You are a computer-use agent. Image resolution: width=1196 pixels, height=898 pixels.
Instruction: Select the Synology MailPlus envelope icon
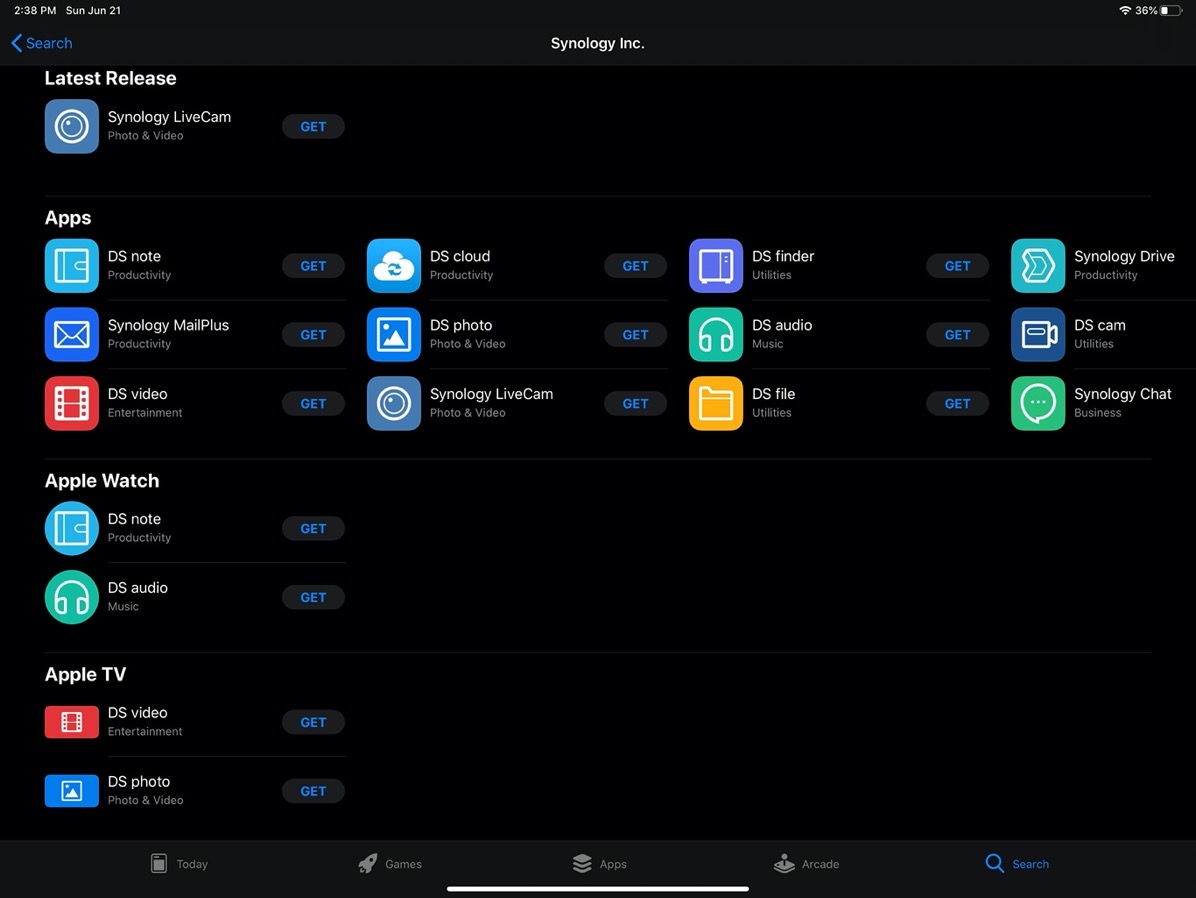click(71, 335)
